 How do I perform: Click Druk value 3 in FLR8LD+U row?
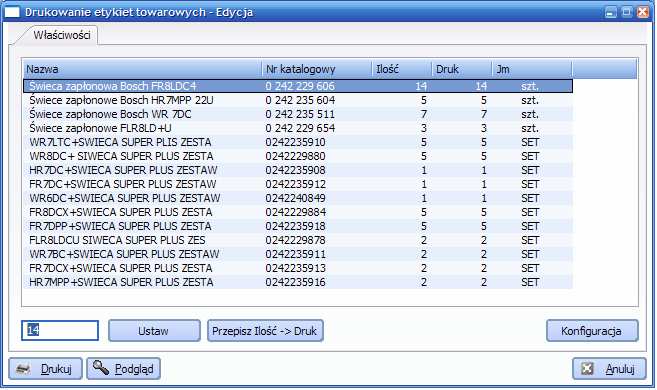(484, 128)
